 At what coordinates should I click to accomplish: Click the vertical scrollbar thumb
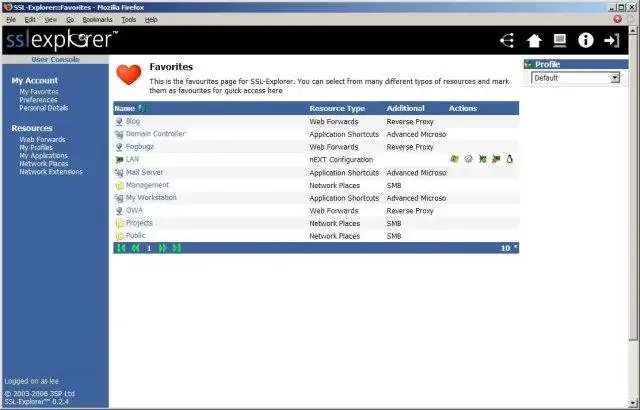point(633,187)
